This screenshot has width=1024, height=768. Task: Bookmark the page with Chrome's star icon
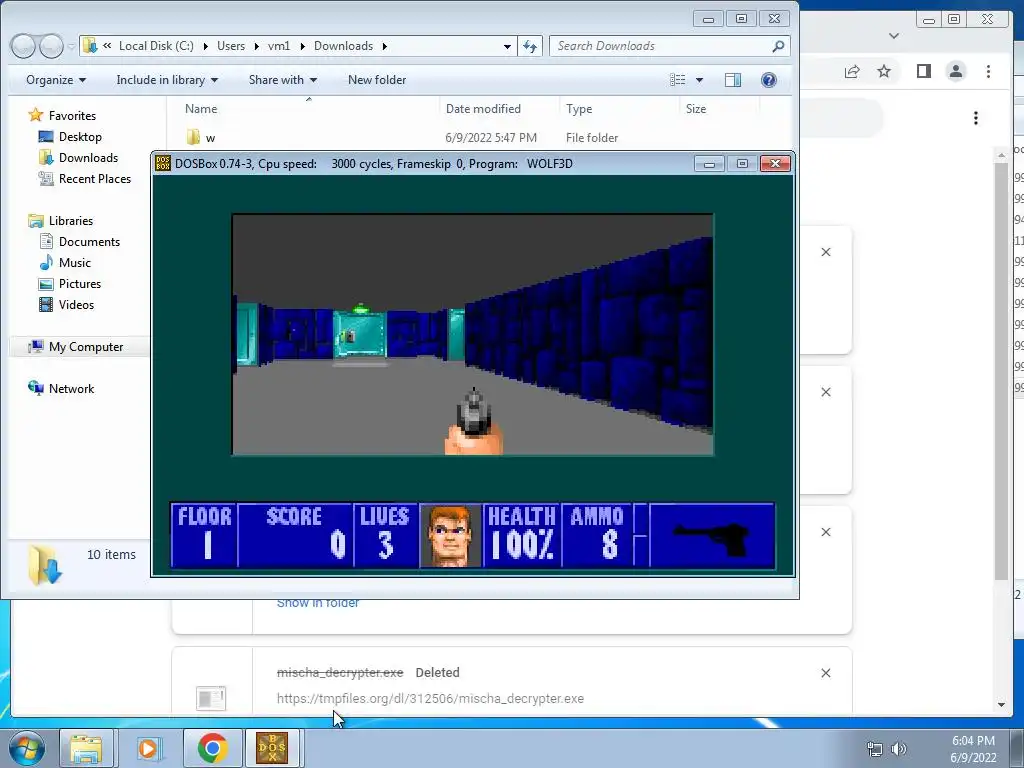(x=884, y=71)
